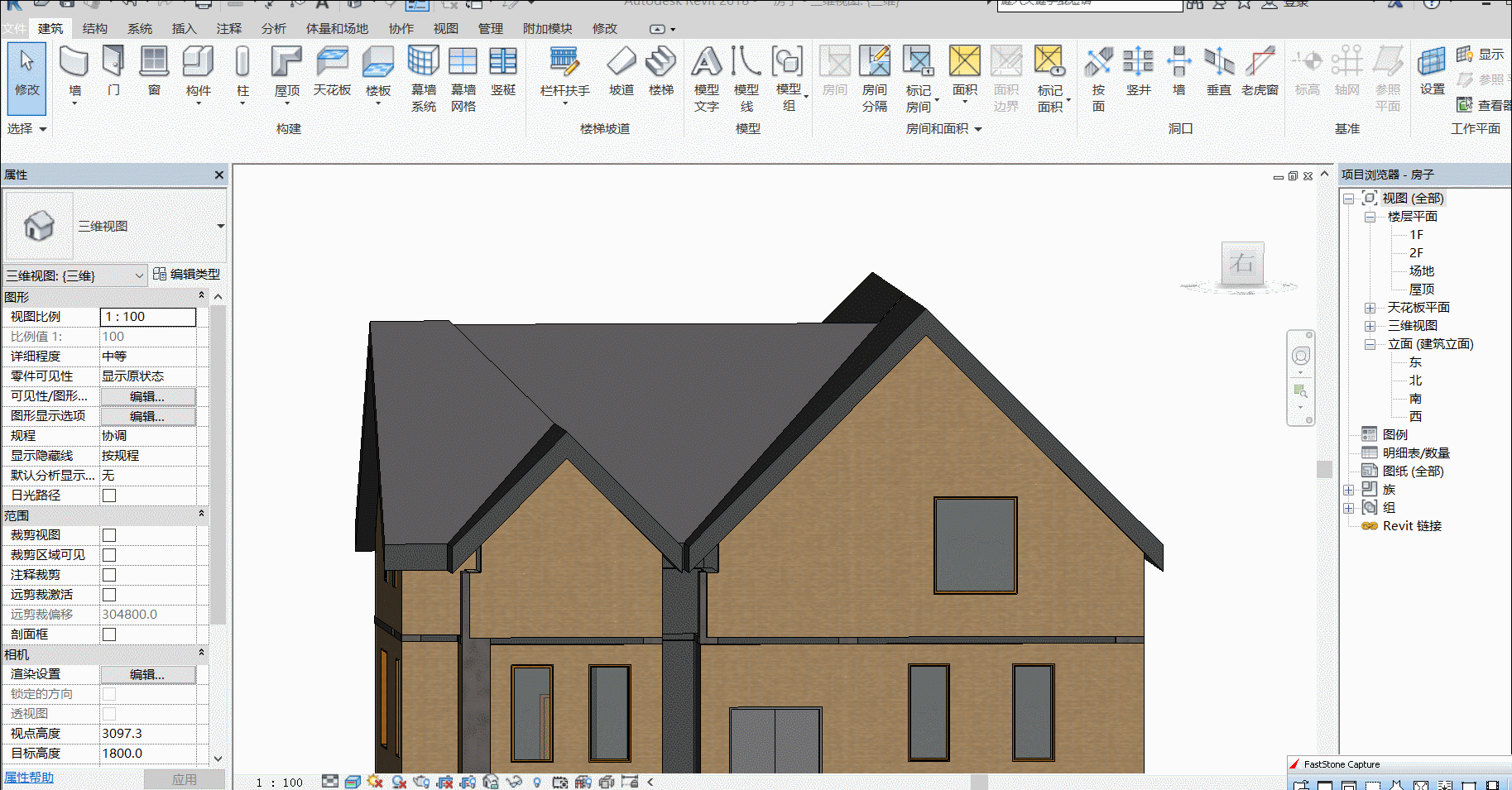Select the Dormer (老虎窗) opening tool
Viewport: 1512px width, 790px height.
[1260, 71]
